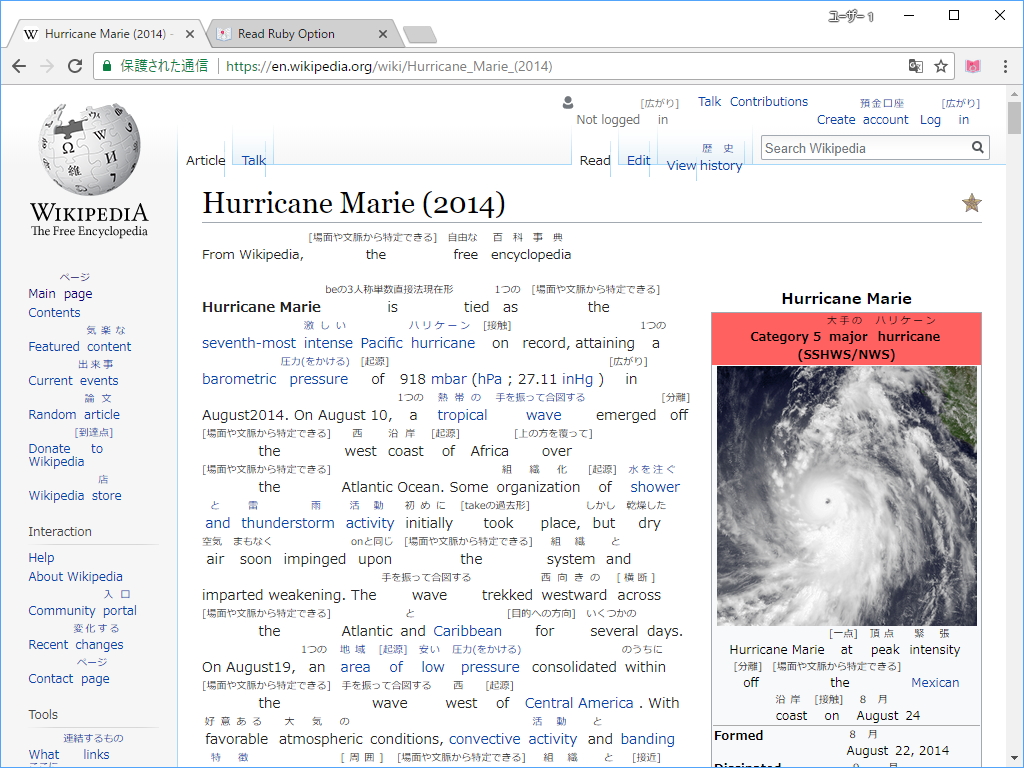Image resolution: width=1024 pixels, height=768 pixels.
Task: Open Featured content link
Action: (80, 346)
